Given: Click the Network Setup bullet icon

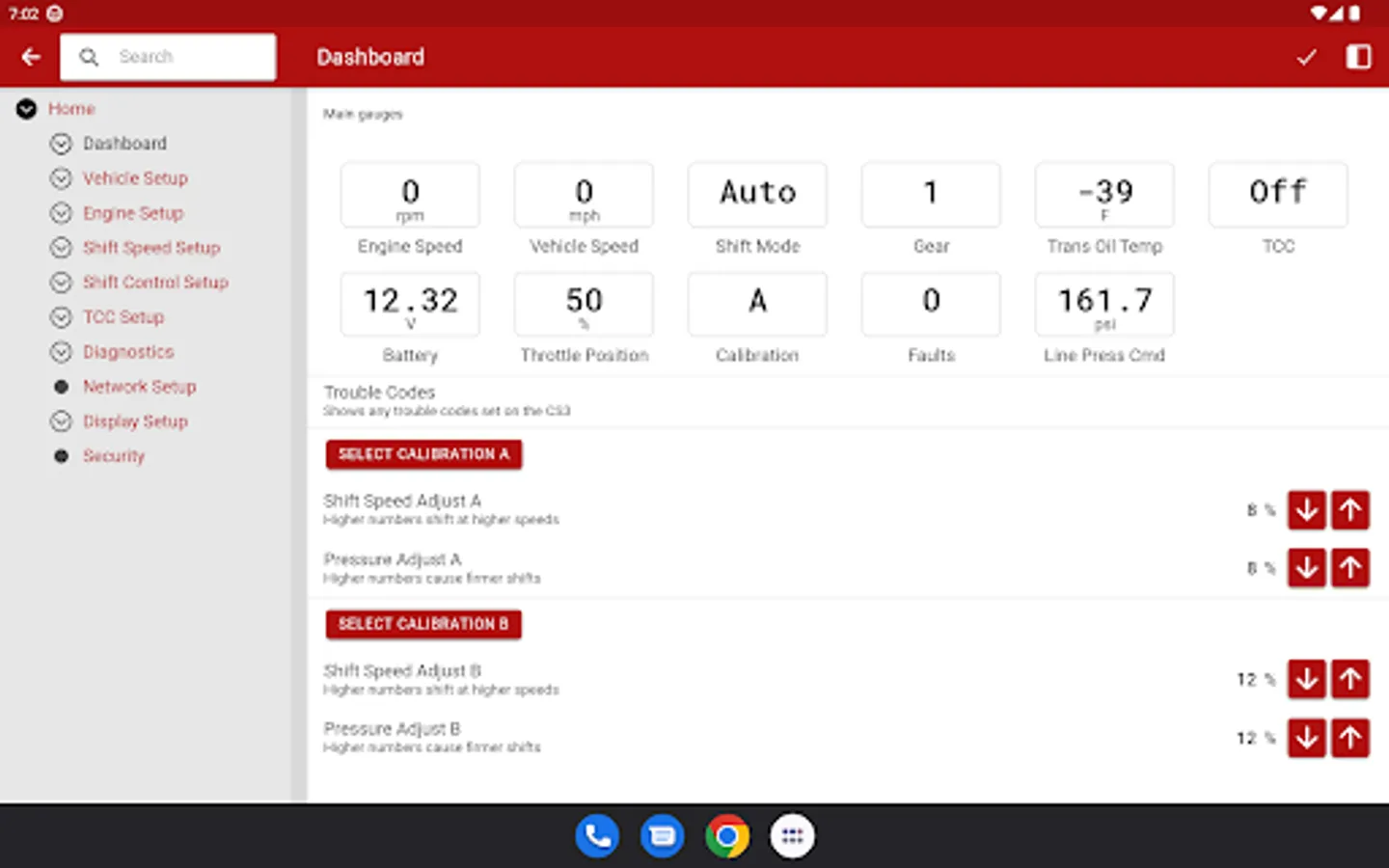Looking at the screenshot, I should (61, 387).
